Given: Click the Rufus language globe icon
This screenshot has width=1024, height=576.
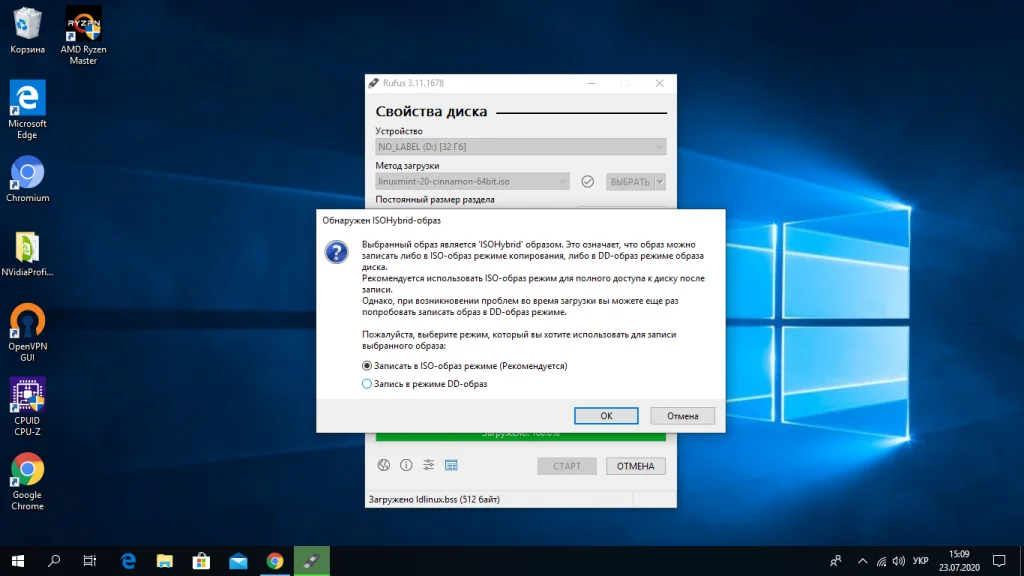Looking at the screenshot, I should pyautogui.click(x=383, y=465).
